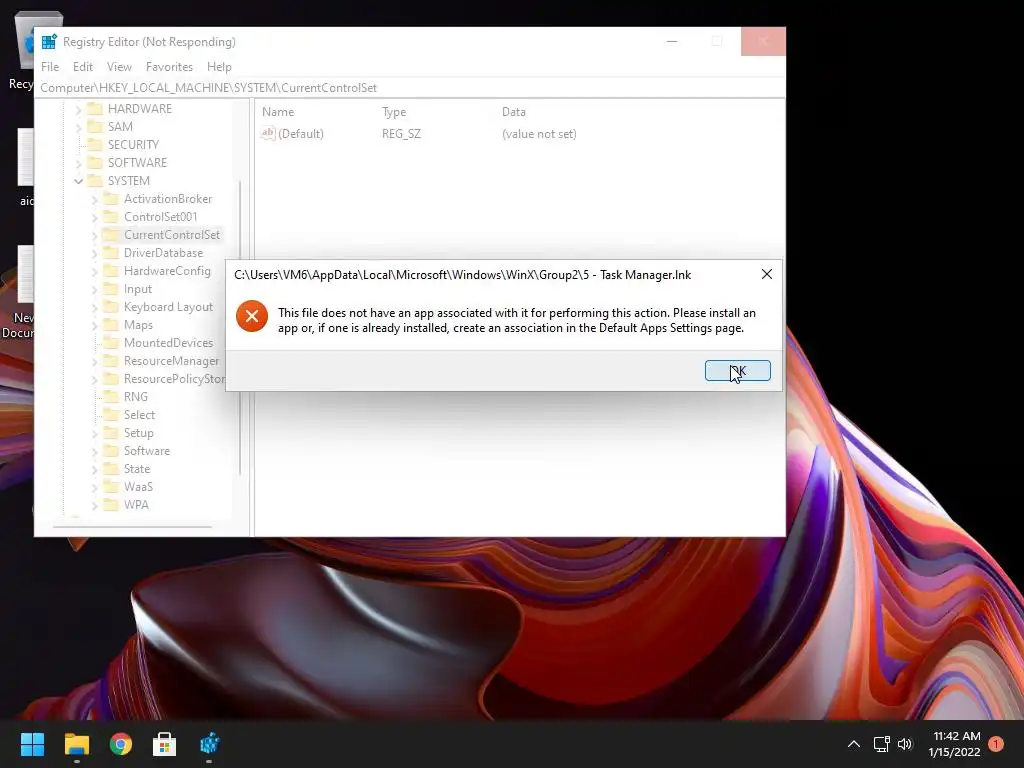Select the RNG folder icon

tap(112, 396)
